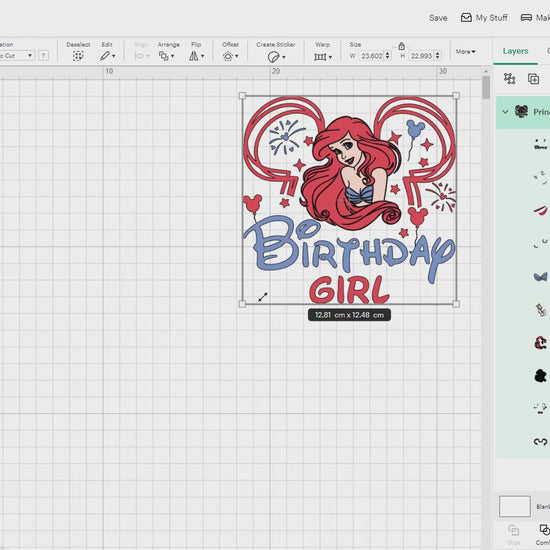Expand the Arrange dropdown arrow

(173, 56)
